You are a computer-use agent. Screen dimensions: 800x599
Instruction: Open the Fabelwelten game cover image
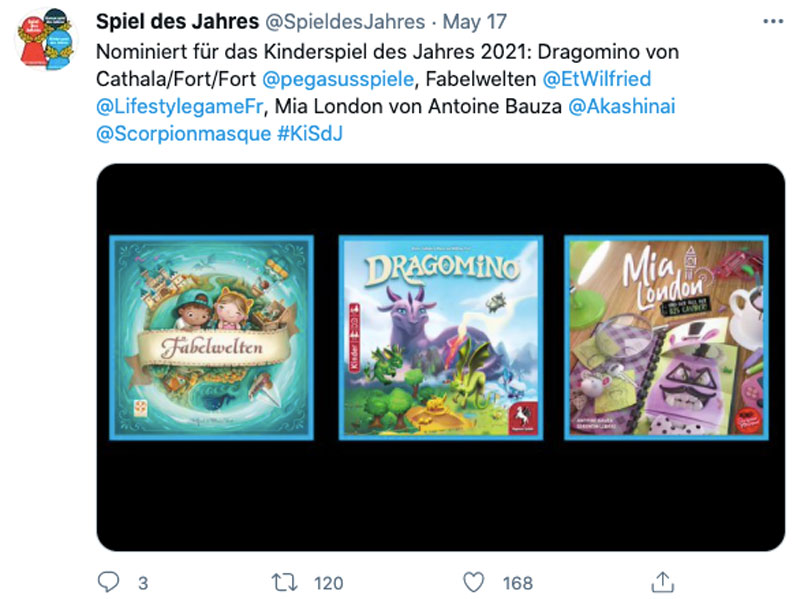[212, 337]
